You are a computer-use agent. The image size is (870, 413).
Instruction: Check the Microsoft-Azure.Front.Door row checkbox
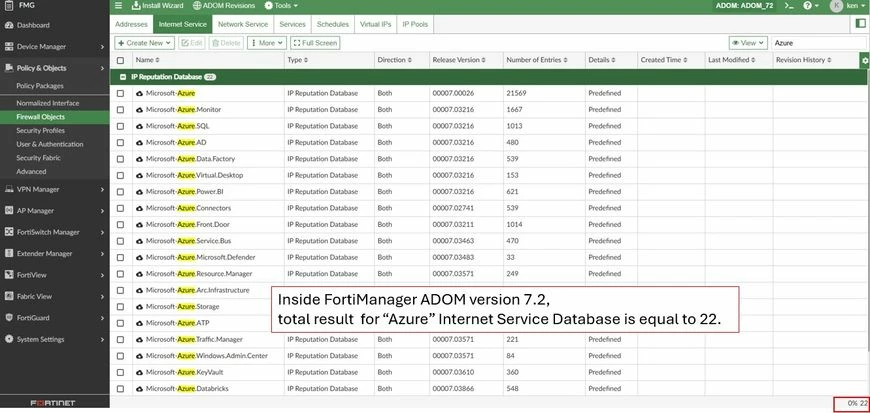(x=120, y=225)
